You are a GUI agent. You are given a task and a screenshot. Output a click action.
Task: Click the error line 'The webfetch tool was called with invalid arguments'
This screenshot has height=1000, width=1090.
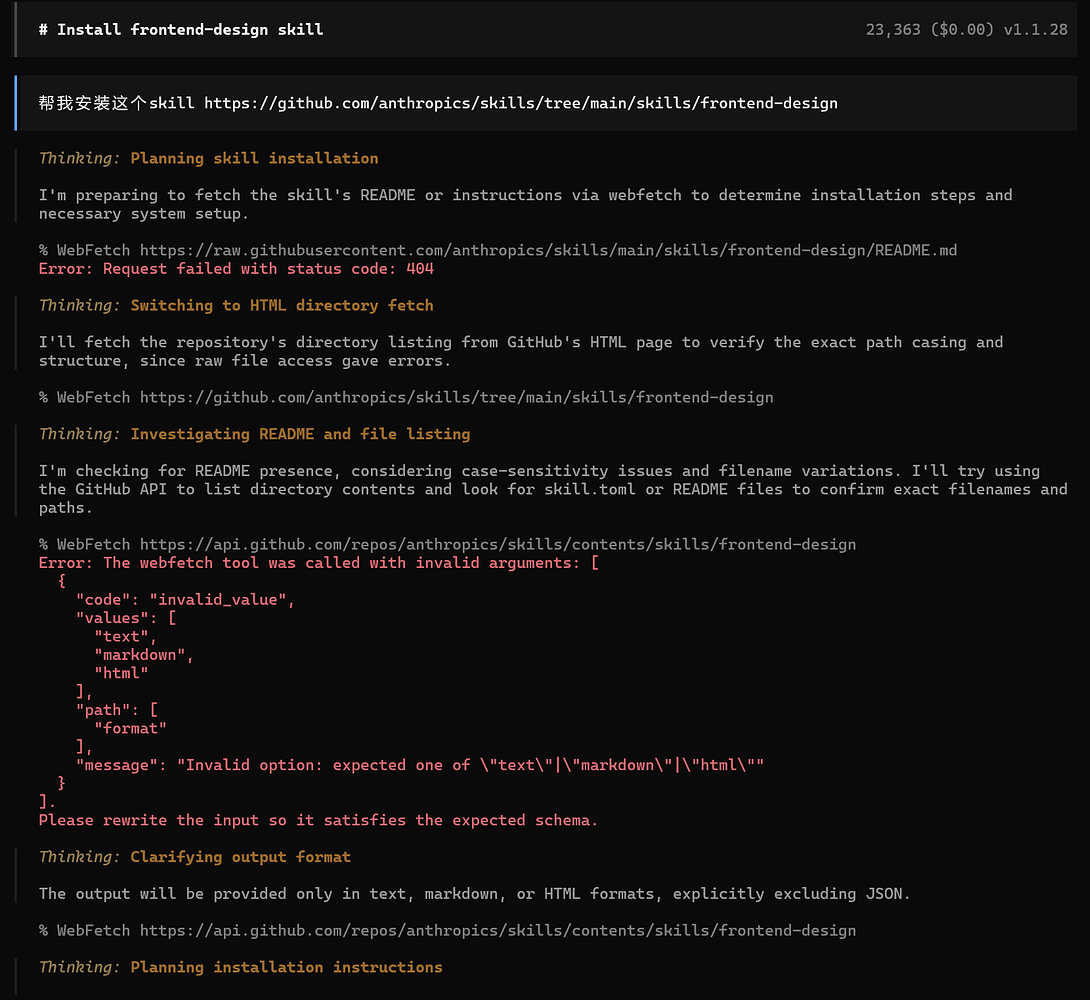pyautogui.click(x=318, y=563)
